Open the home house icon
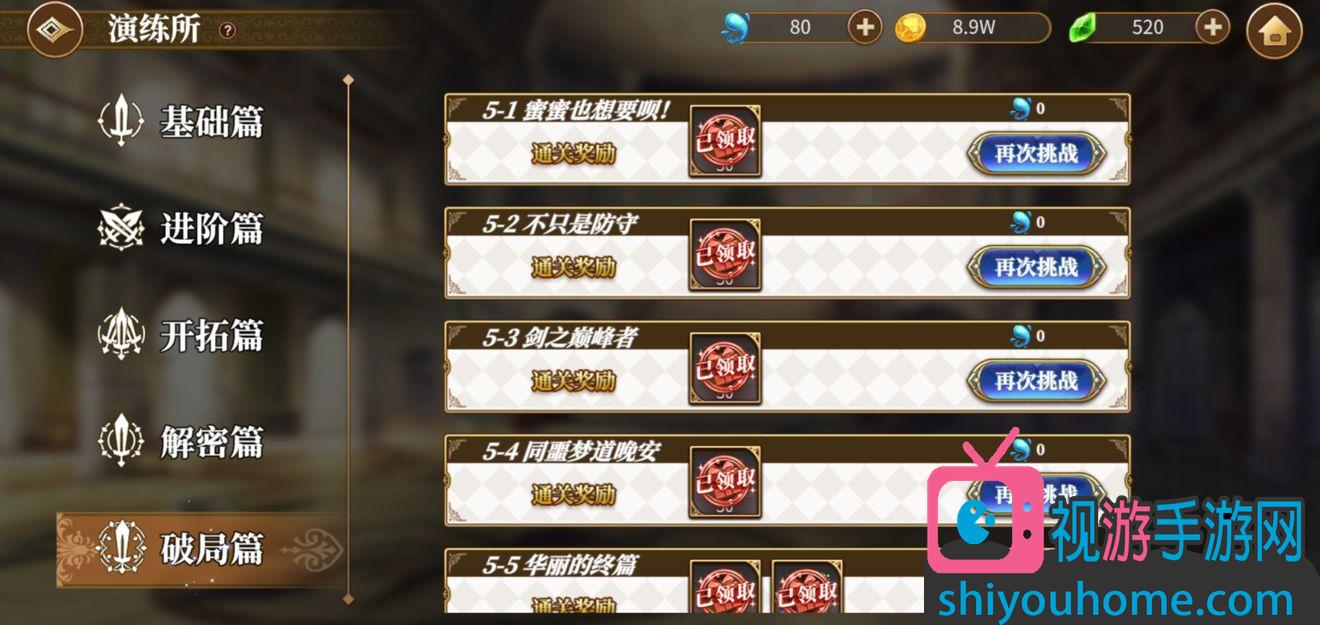Screen dimensions: 1320x625 coord(1274,30)
